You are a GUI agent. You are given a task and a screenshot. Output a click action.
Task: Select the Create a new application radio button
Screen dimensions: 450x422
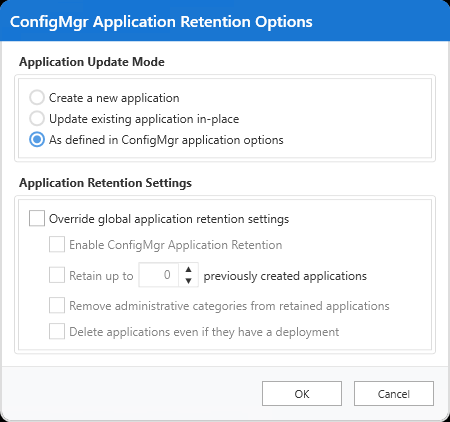click(x=37, y=98)
